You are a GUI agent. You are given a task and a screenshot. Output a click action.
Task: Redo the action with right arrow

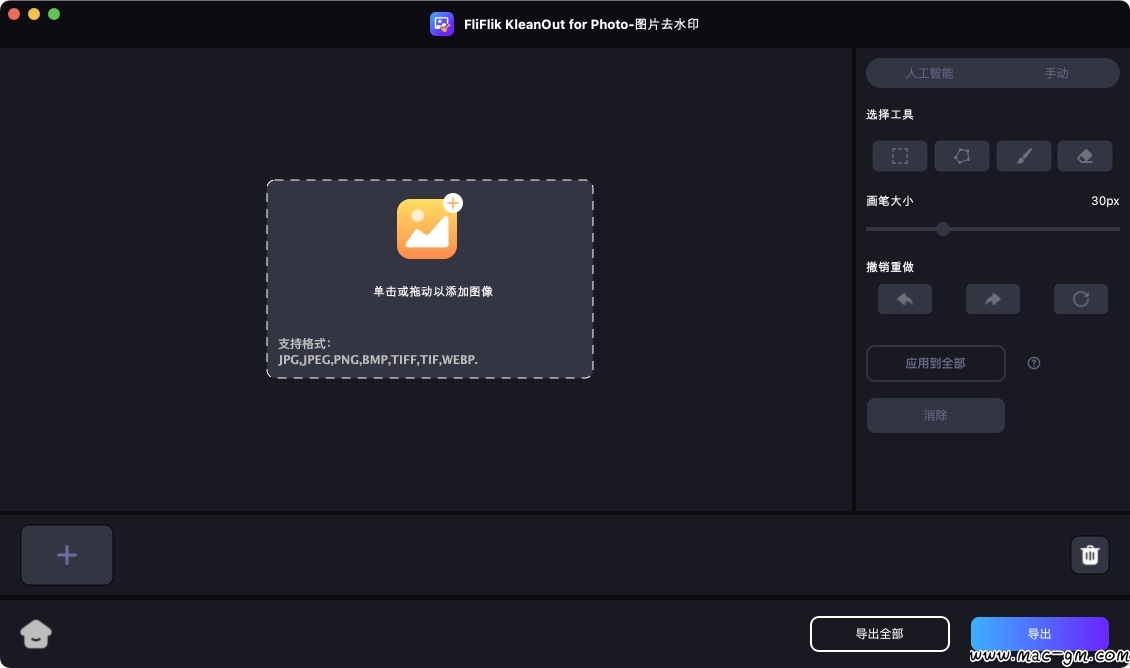(x=993, y=299)
